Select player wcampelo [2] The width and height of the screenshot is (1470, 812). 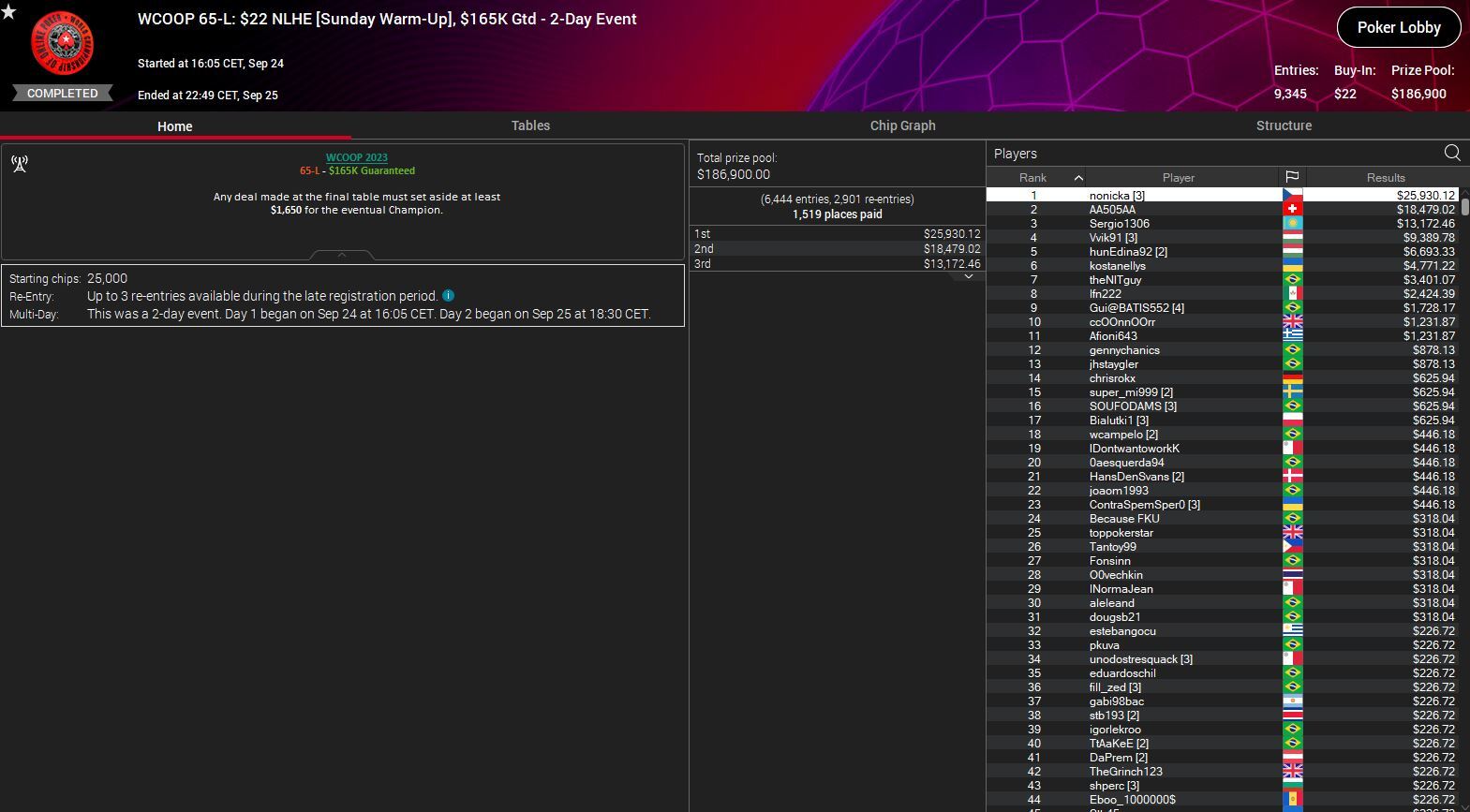pos(1123,434)
